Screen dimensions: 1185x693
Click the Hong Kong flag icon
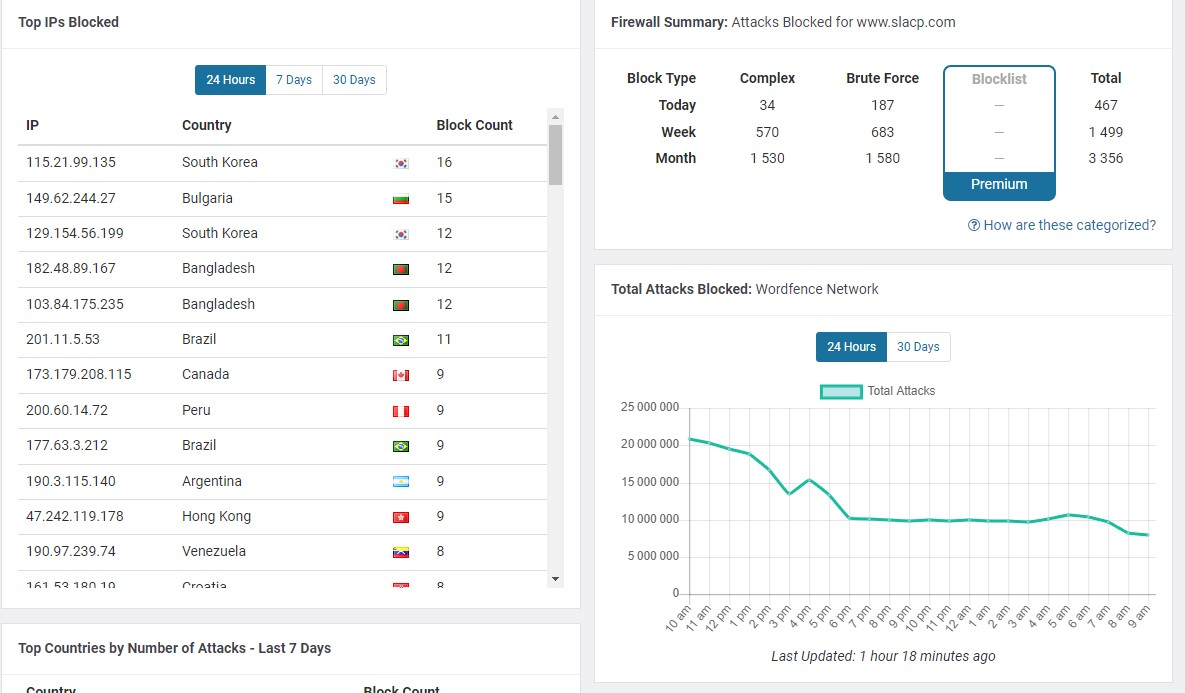pos(401,517)
